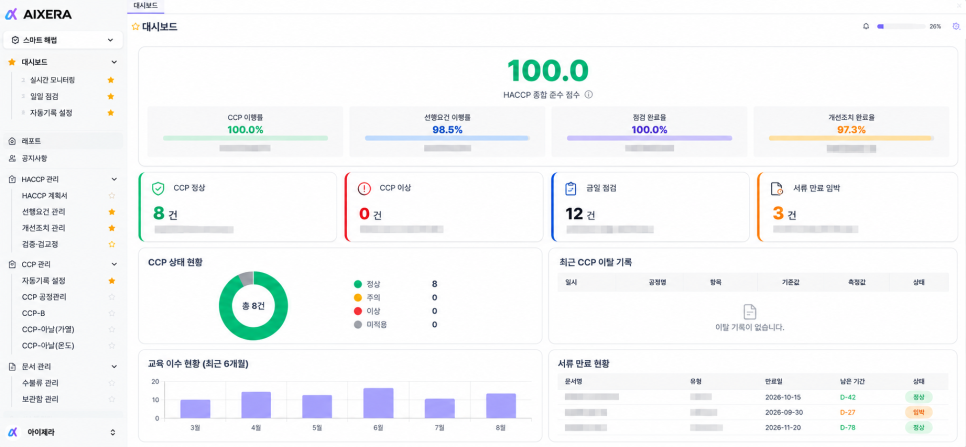966x447 pixels.
Task: Click the 26% progress bar at top right
Action: [x=901, y=27]
